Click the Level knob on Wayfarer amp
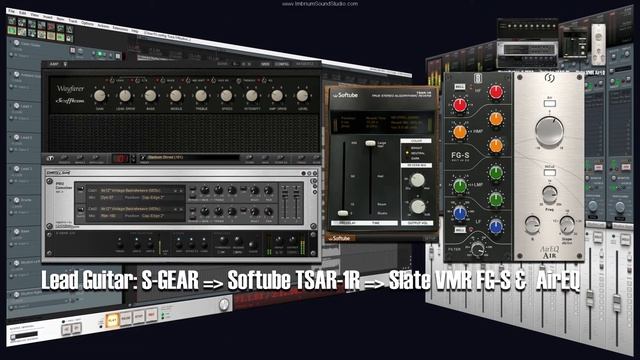The image size is (640, 360). (x=302, y=96)
